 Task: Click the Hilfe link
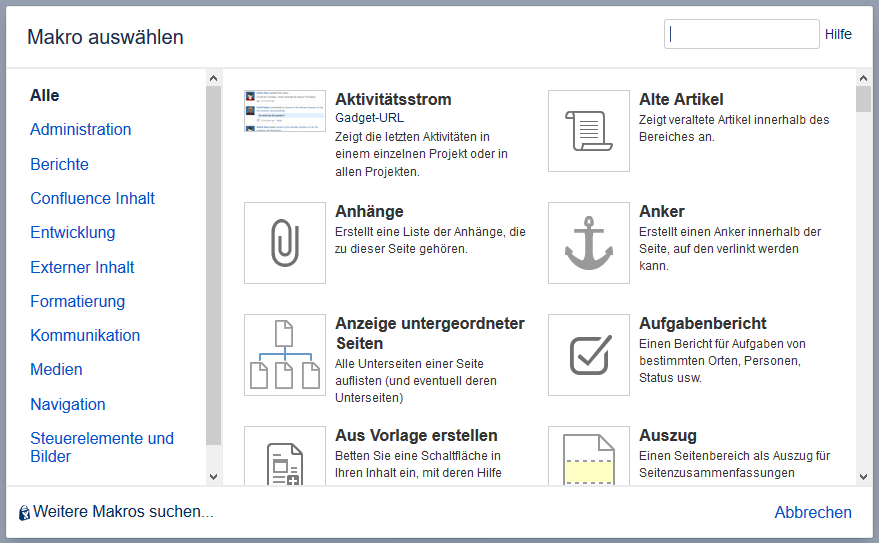click(x=838, y=34)
